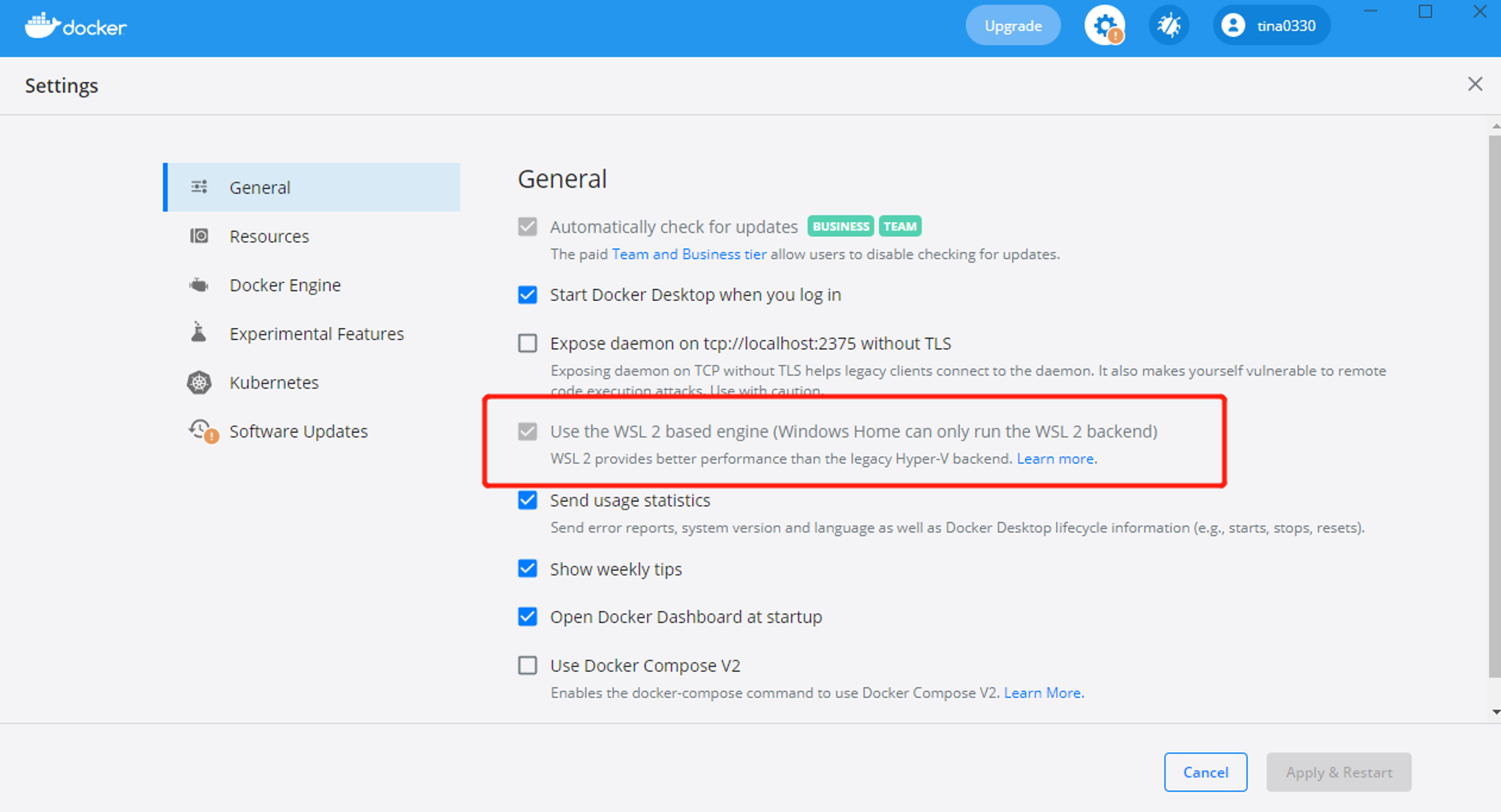Click the General sliders icon in sidebar

199,187
